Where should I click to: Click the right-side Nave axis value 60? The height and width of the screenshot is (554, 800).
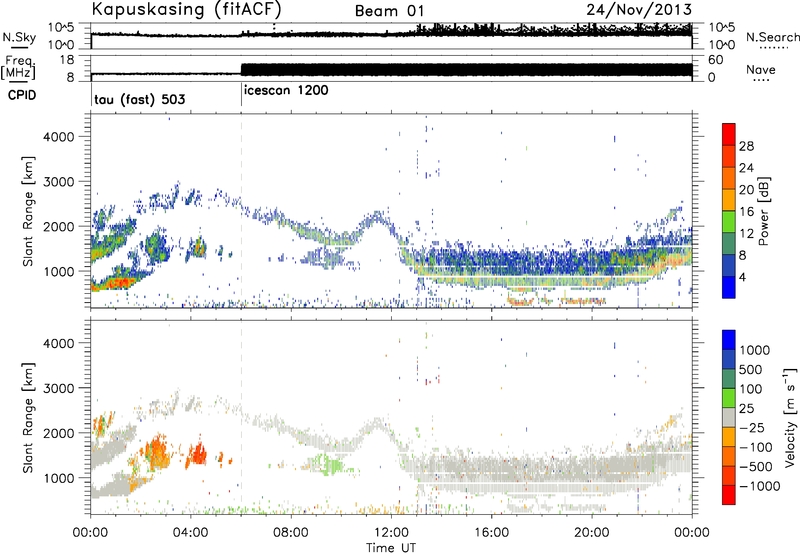coord(715,60)
